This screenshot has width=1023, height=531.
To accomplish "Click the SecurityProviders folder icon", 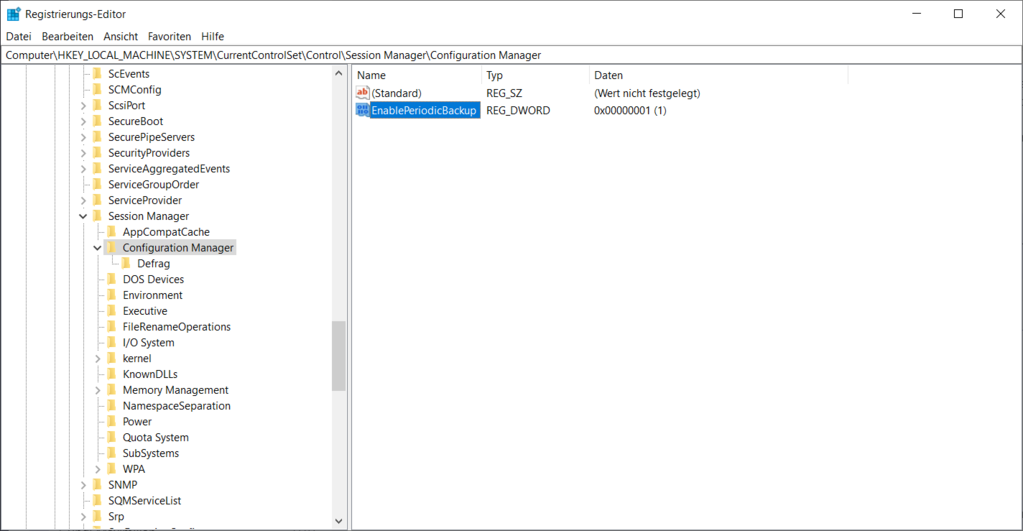I will (98, 153).
